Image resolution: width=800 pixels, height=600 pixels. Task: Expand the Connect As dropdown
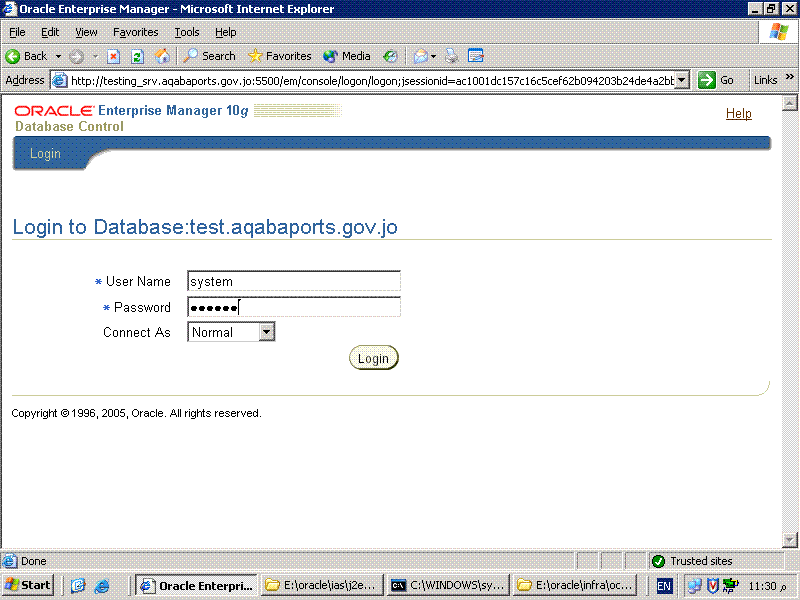click(266, 332)
